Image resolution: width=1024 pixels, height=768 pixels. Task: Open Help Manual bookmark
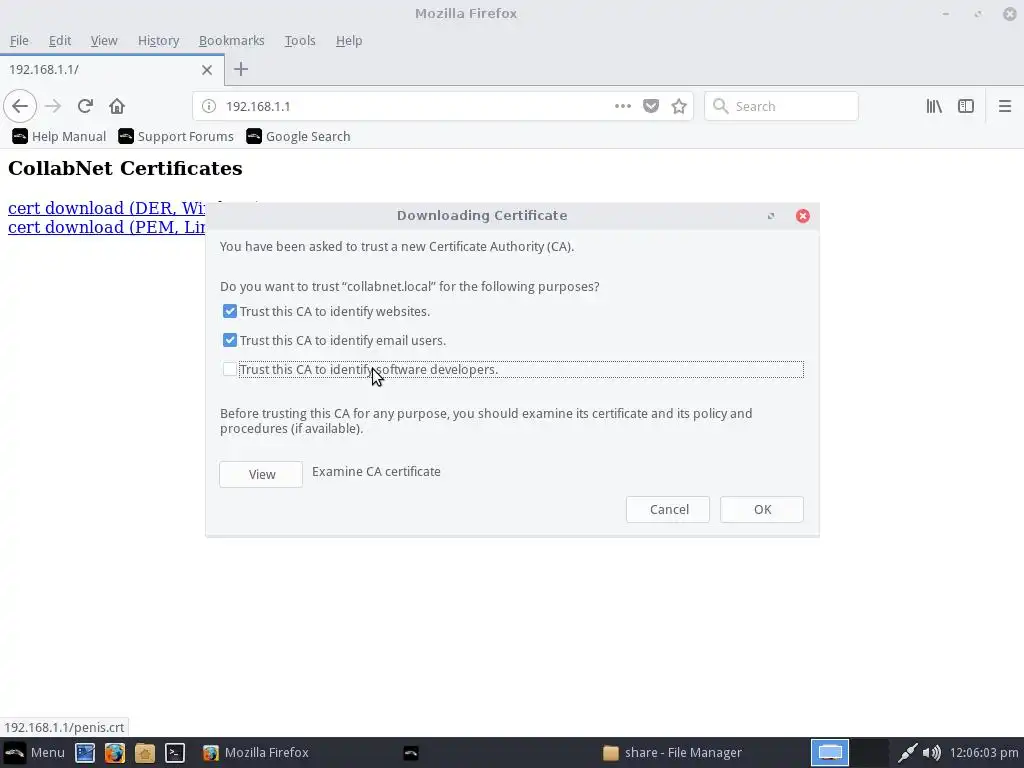59,136
